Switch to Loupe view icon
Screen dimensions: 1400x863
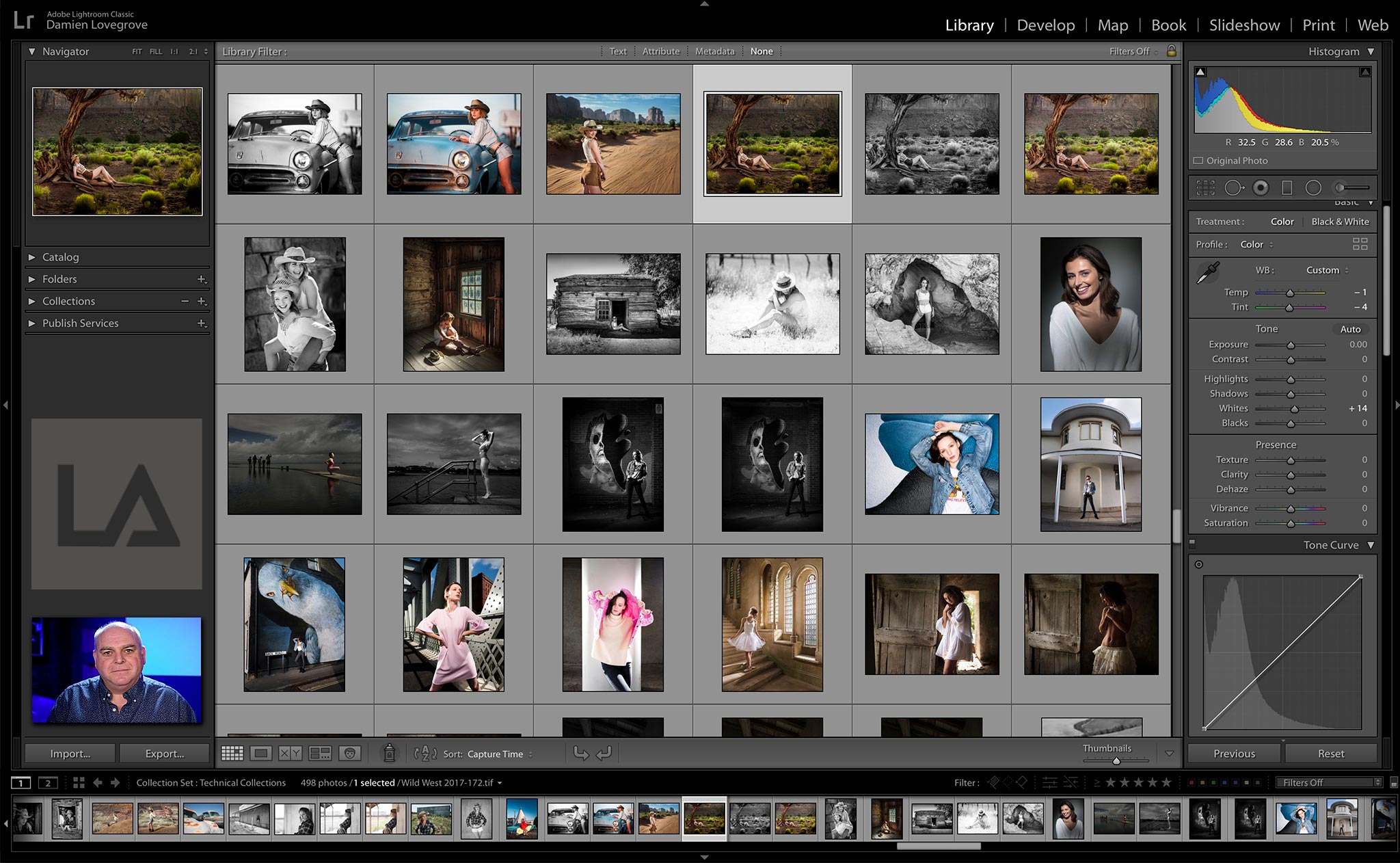[x=260, y=754]
